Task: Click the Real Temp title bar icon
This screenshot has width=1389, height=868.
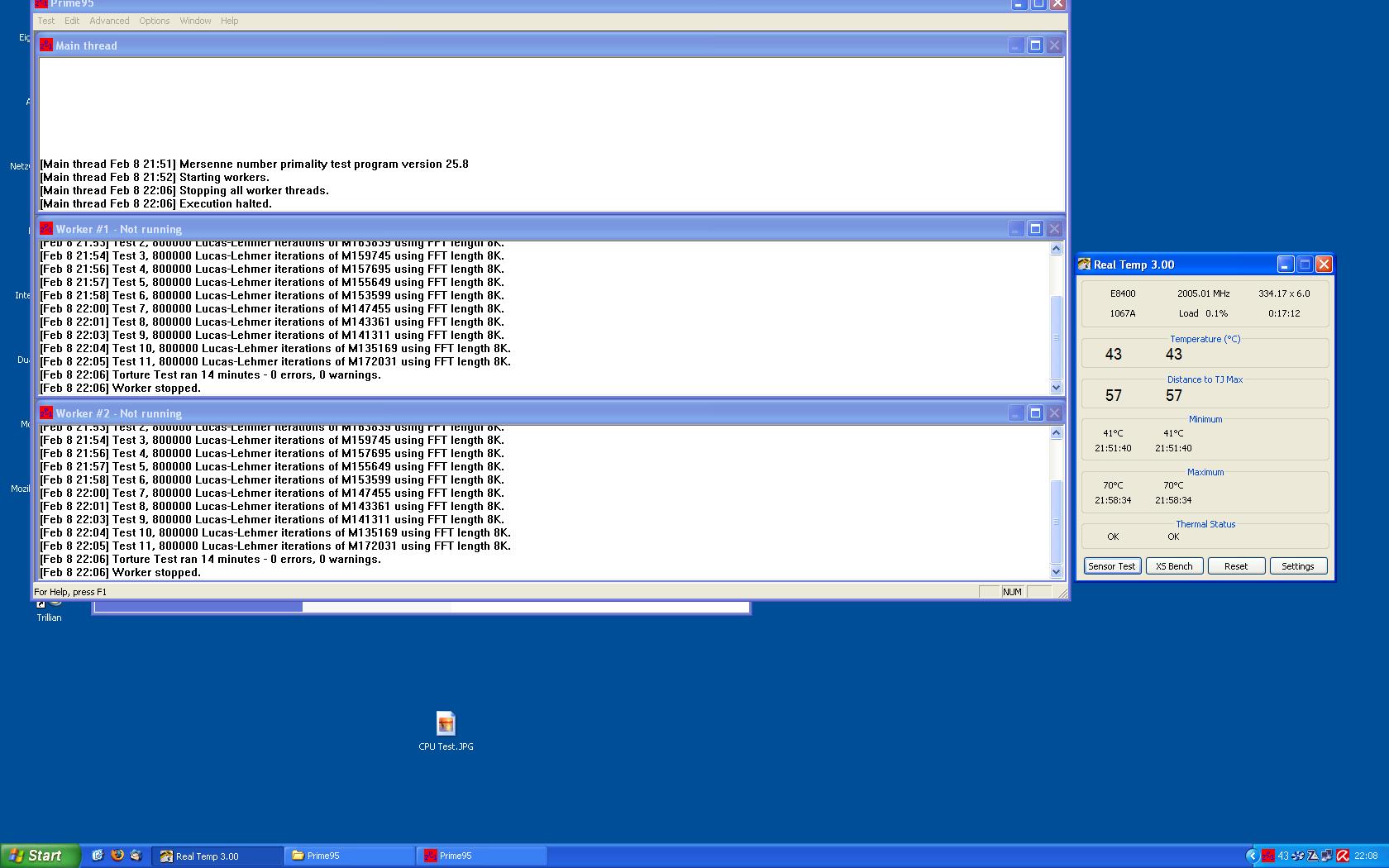Action: 1084,264
